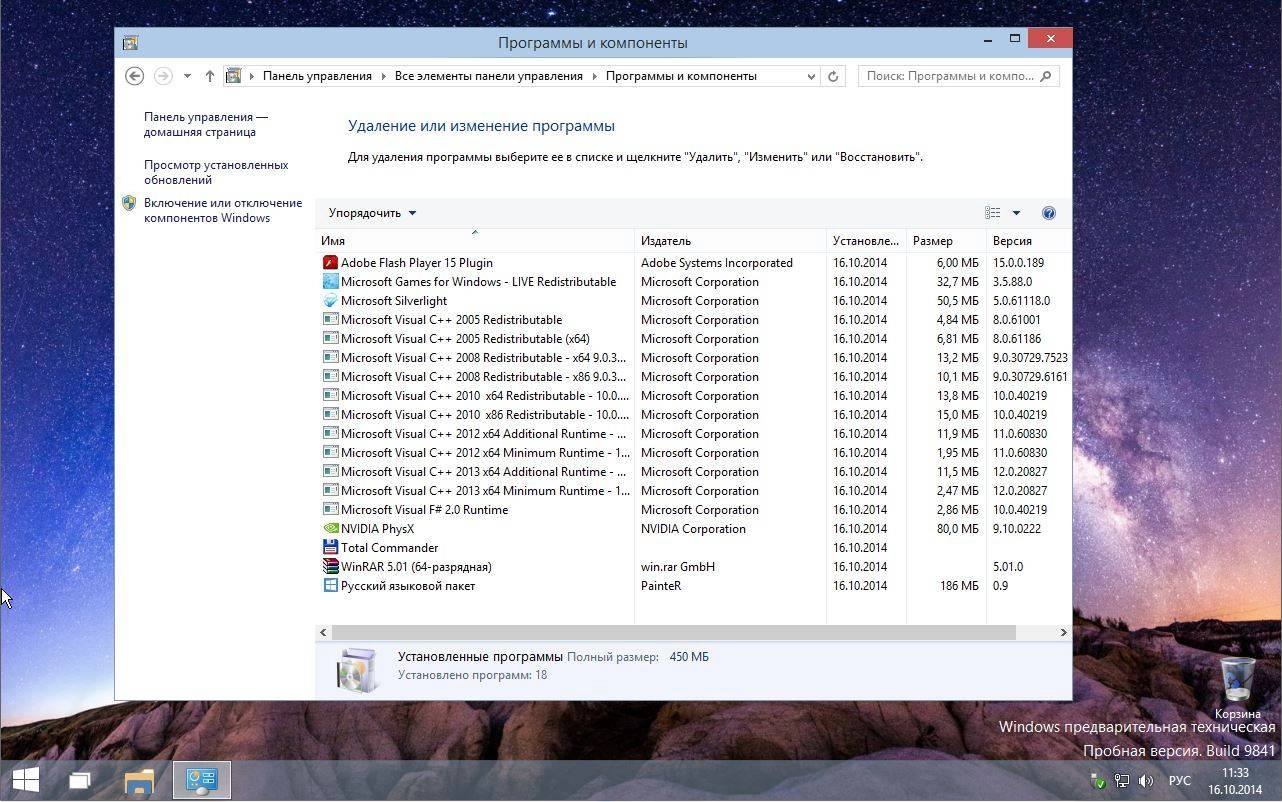The image size is (1282, 802).
Task: Go forward using the forward arrow
Action: (x=163, y=76)
